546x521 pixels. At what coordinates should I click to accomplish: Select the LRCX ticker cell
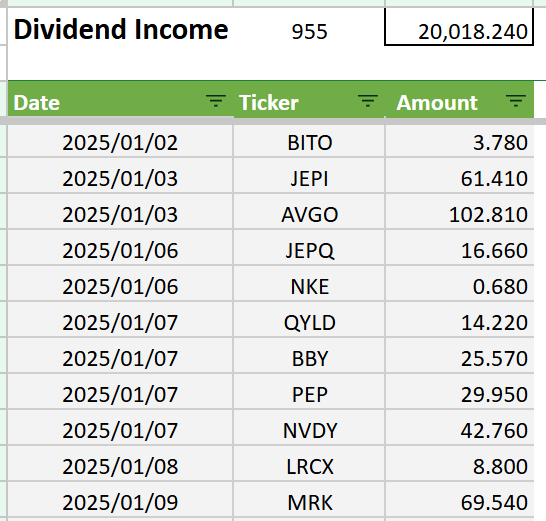309,463
